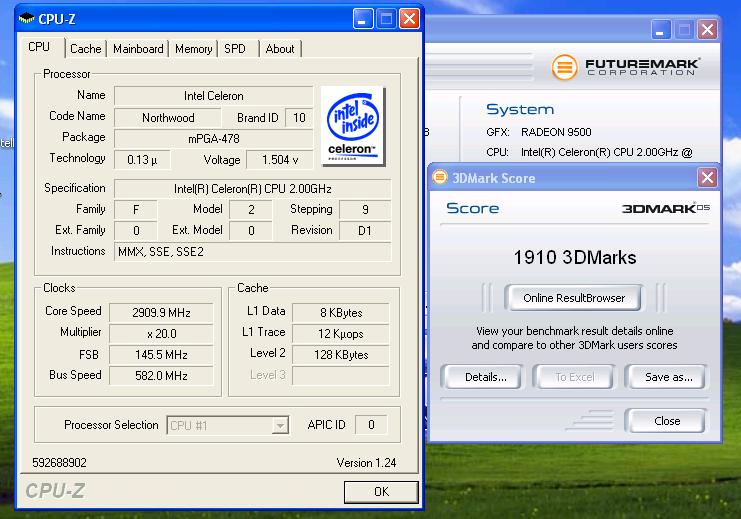
Task: Select the About tab
Action: pyautogui.click(x=280, y=49)
